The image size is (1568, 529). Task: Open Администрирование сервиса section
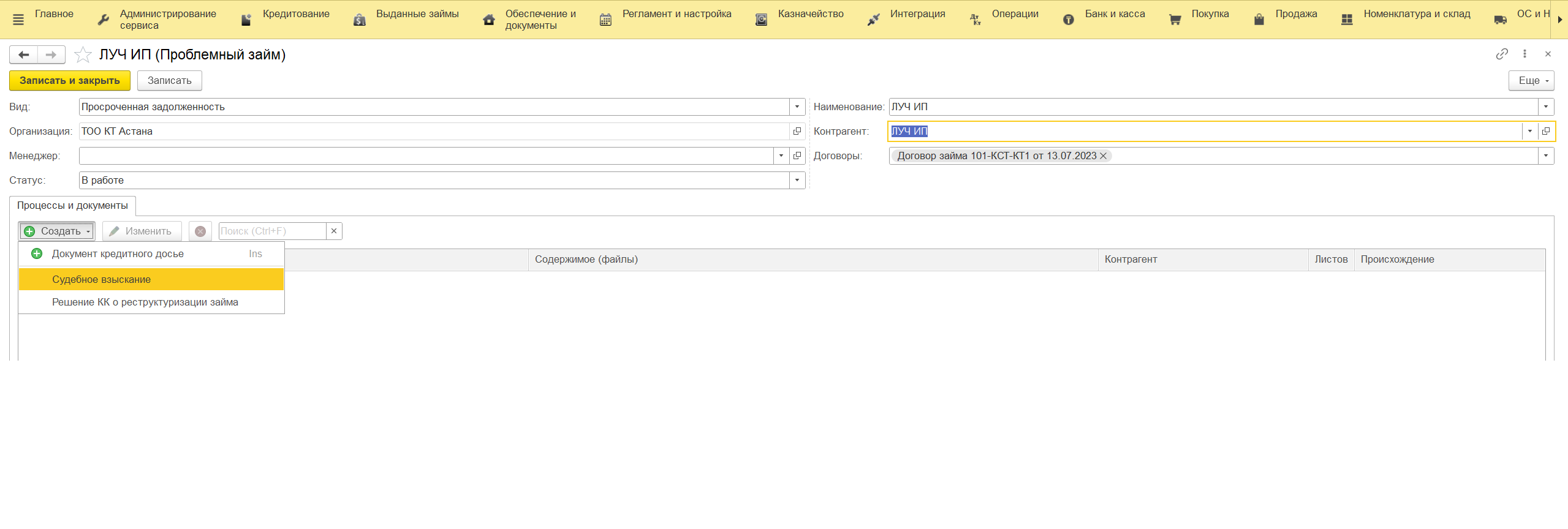(x=157, y=20)
